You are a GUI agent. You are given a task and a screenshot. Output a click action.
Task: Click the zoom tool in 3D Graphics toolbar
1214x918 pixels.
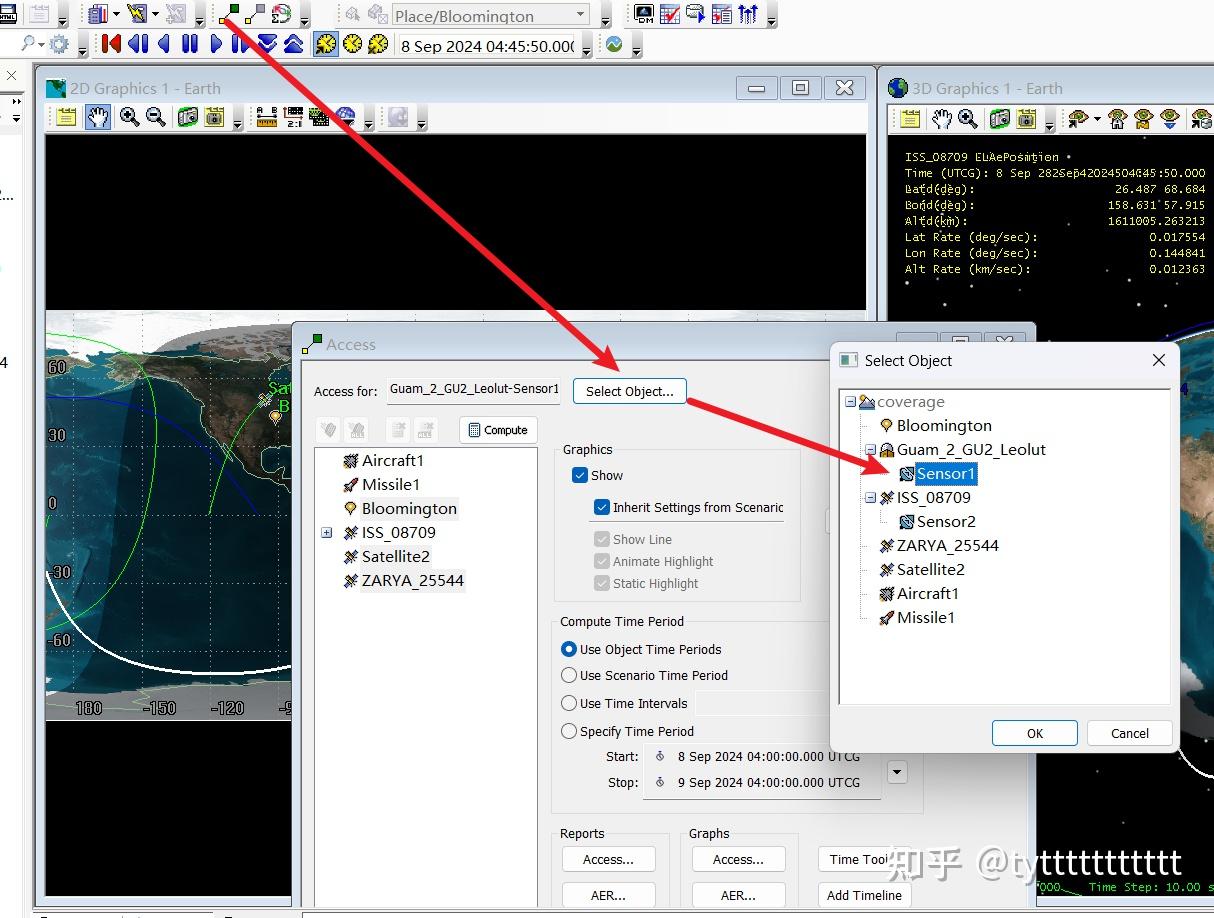(968, 119)
